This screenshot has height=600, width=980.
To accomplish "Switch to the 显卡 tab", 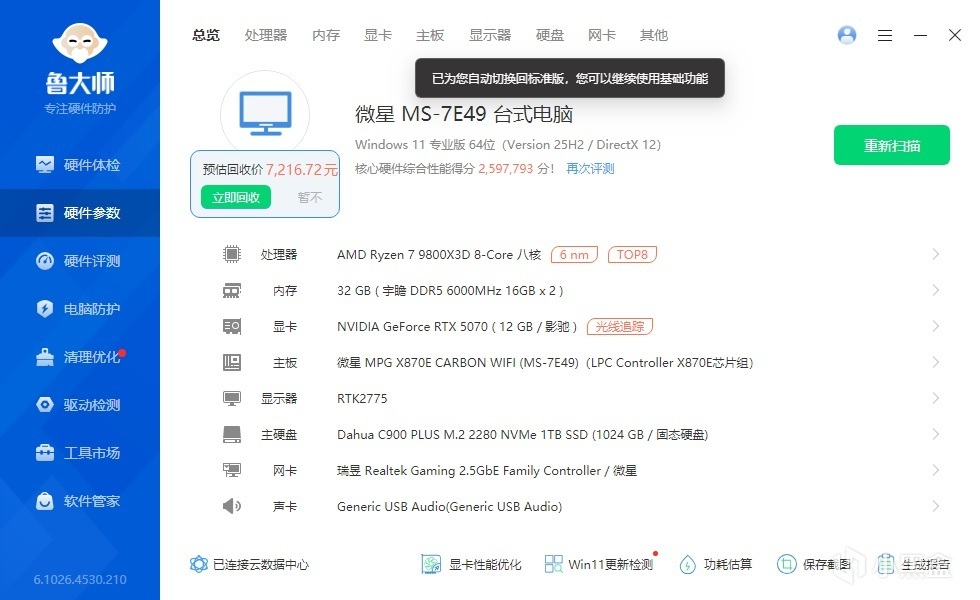I will click(378, 35).
